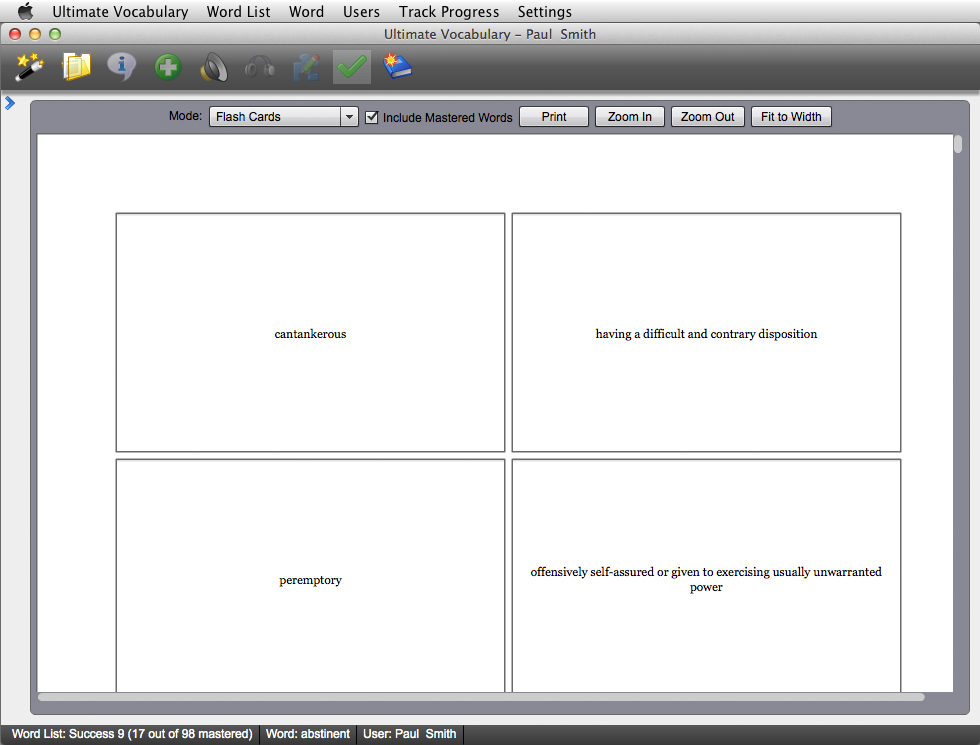Click the blue book icon
The image size is (980, 745).
click(398, 67)
